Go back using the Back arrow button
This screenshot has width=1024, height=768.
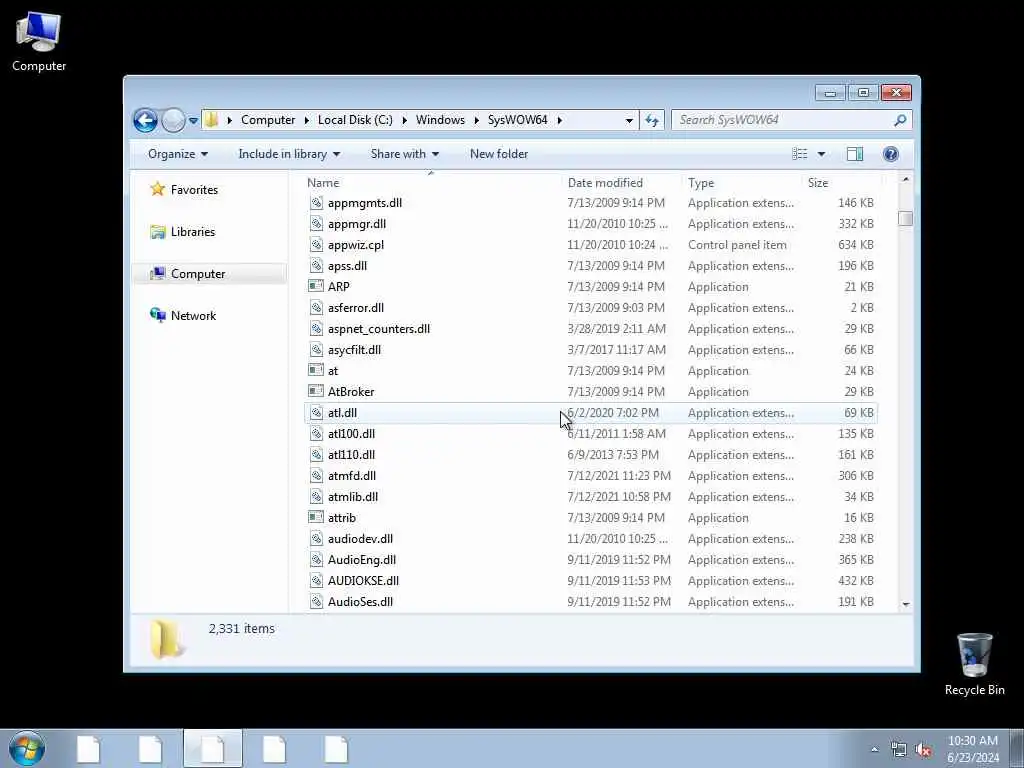(145, 120)
